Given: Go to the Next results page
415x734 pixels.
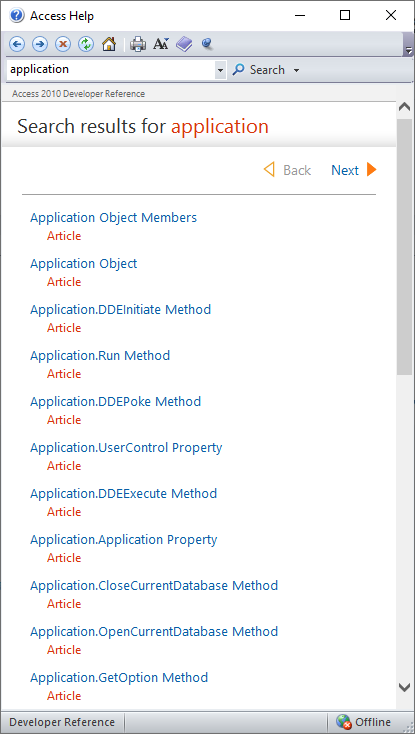Looking at the screenshot, I should point(345,170).
